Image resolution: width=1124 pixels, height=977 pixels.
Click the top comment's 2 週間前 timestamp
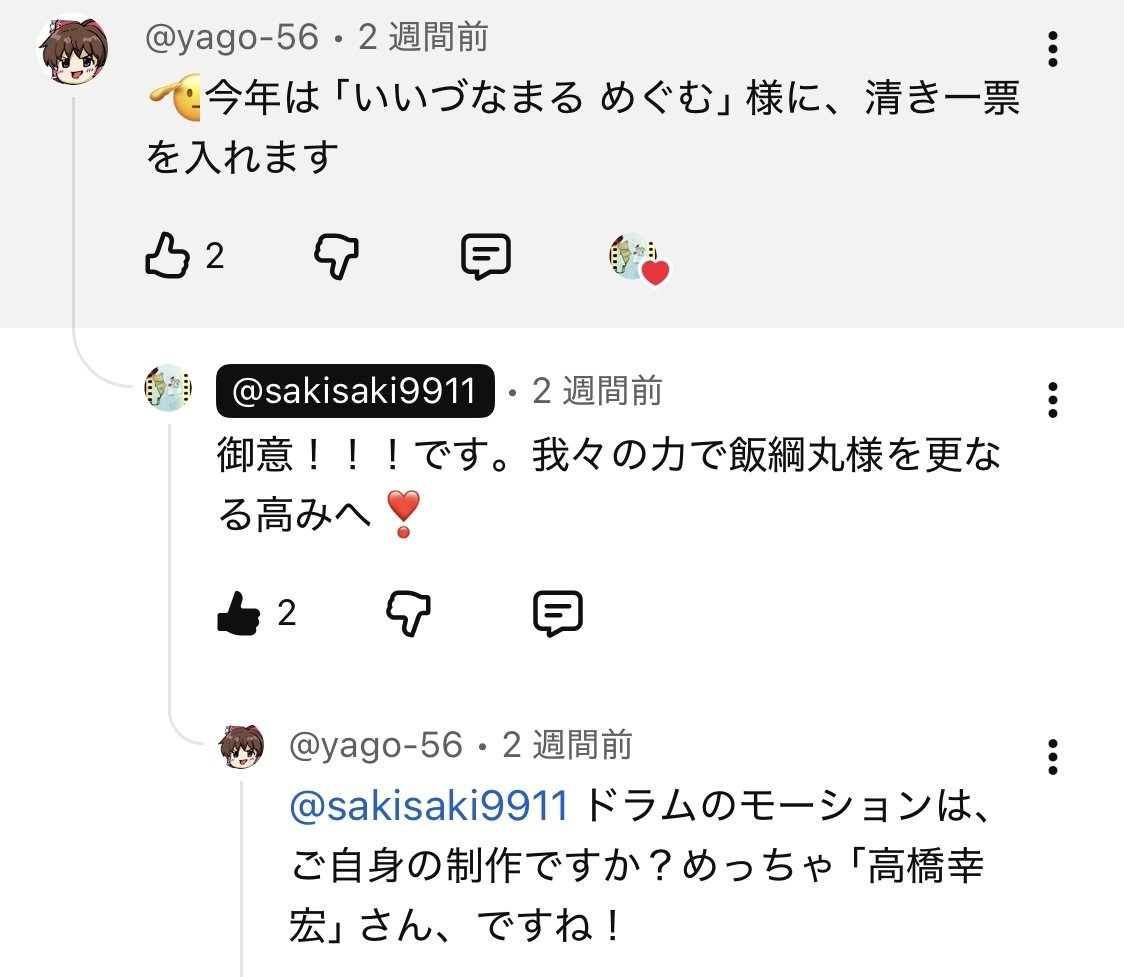coord(423,38)
